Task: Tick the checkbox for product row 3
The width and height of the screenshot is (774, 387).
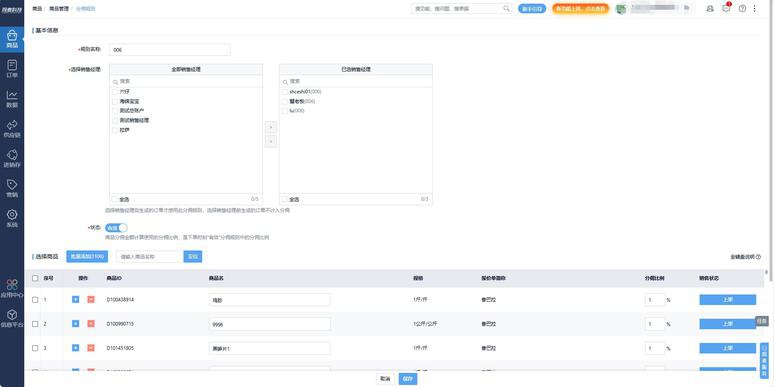Action: coord(35,348)
